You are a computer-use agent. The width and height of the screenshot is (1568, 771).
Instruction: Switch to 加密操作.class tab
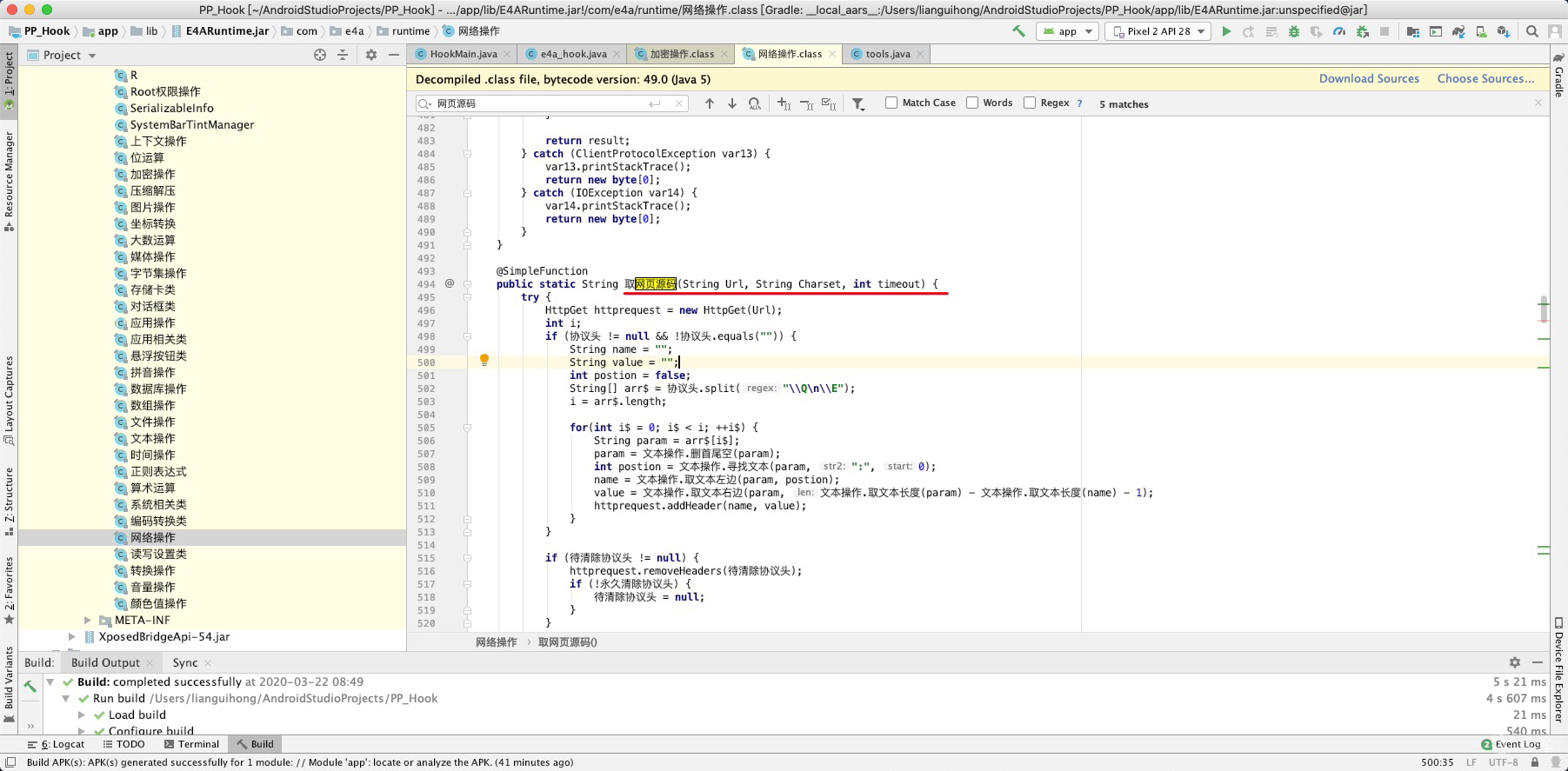682,54
